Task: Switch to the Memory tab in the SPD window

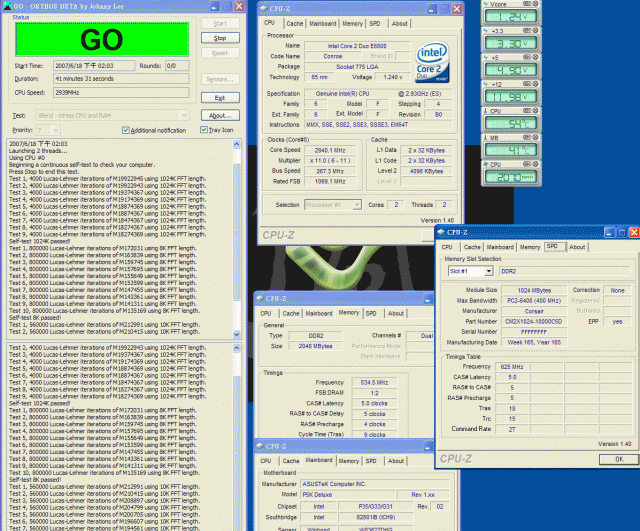Action: pyautogui.click(x=530, y=247)
